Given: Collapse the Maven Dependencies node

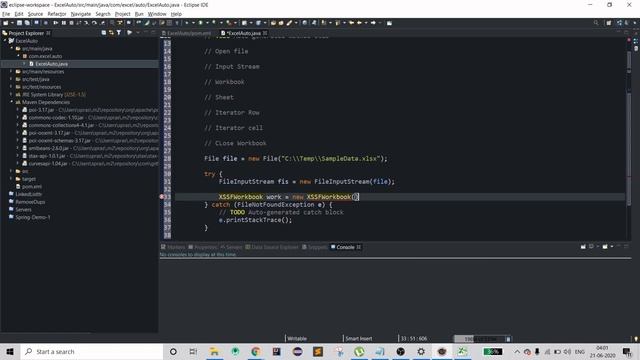Looking at the screenshot, I should pos(12,102).
